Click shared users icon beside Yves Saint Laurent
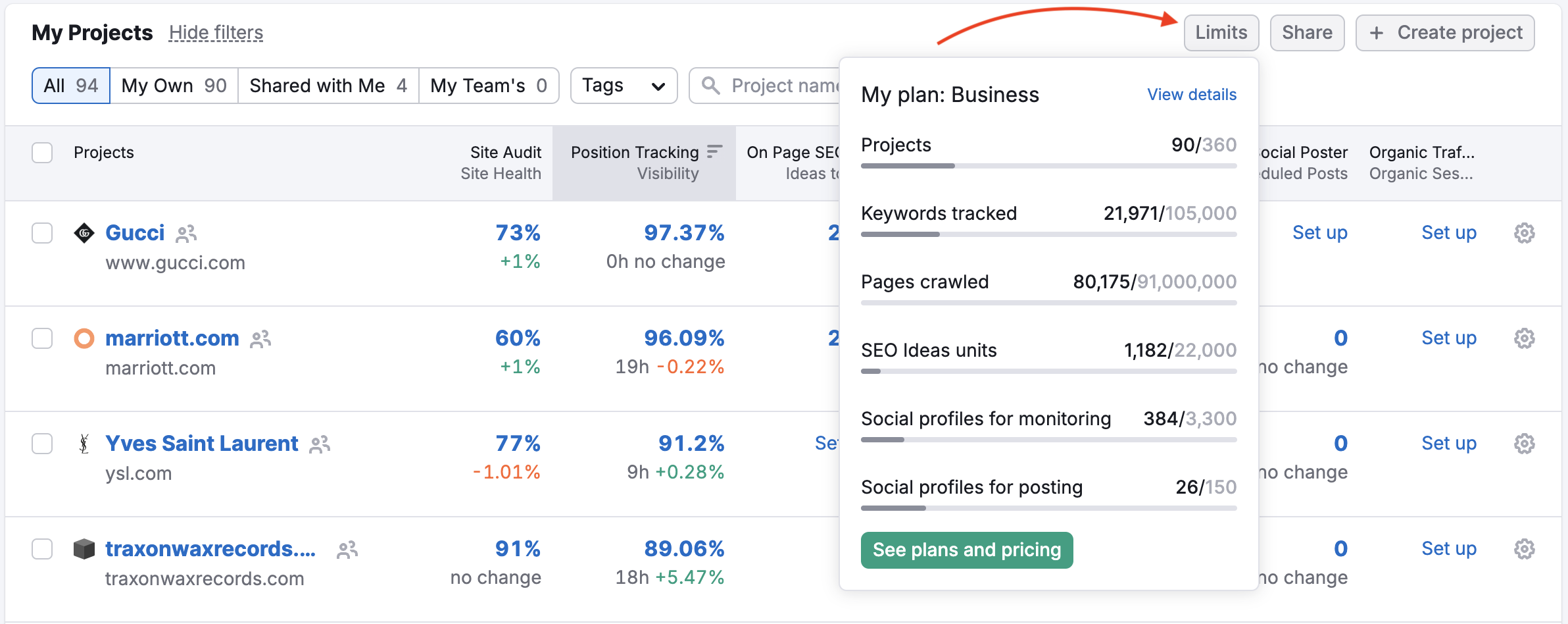The width and height of the screenshot is (1568, 624). 320,444
